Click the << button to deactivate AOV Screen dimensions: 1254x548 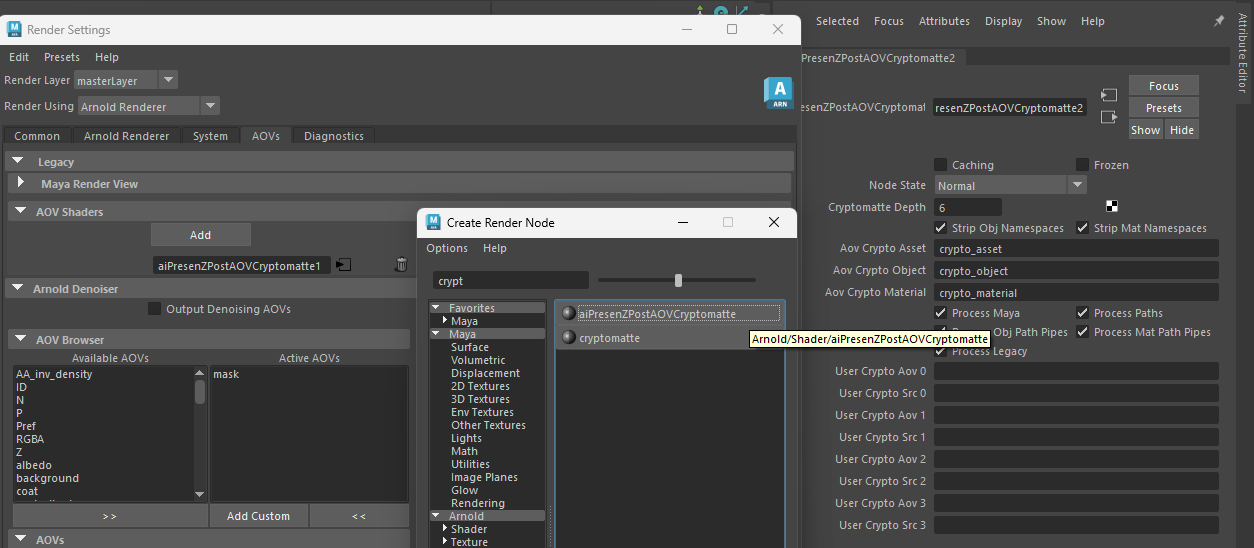[359, 516]
